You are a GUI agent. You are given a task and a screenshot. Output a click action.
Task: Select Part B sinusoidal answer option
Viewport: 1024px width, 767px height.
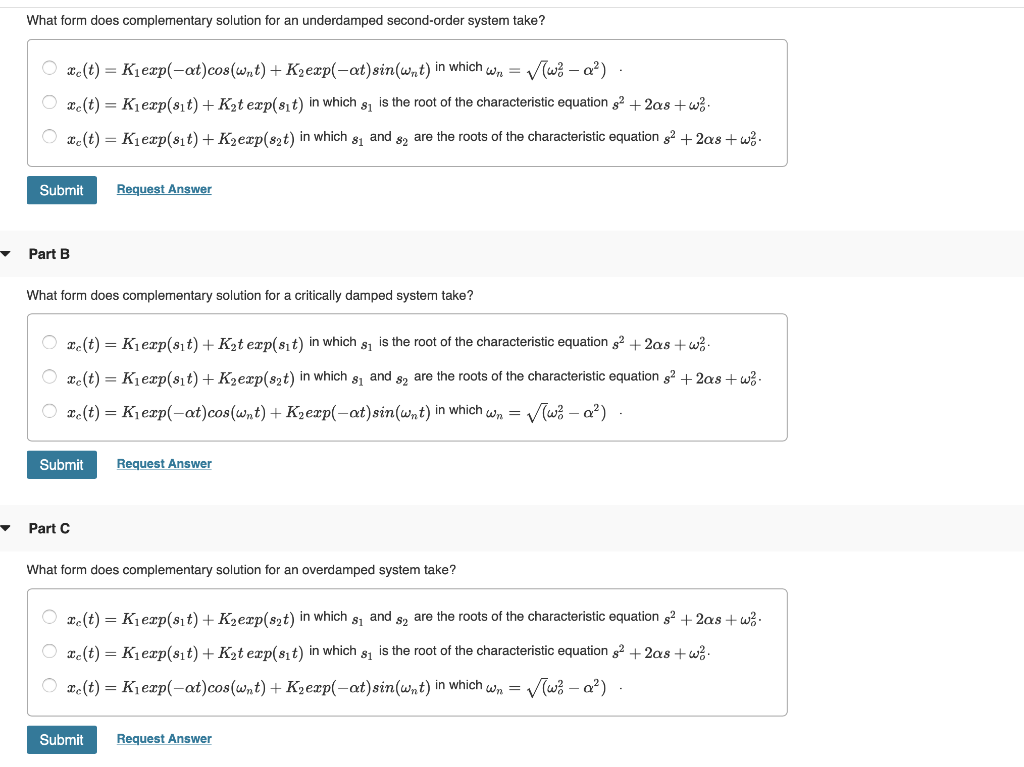point(49,410)
